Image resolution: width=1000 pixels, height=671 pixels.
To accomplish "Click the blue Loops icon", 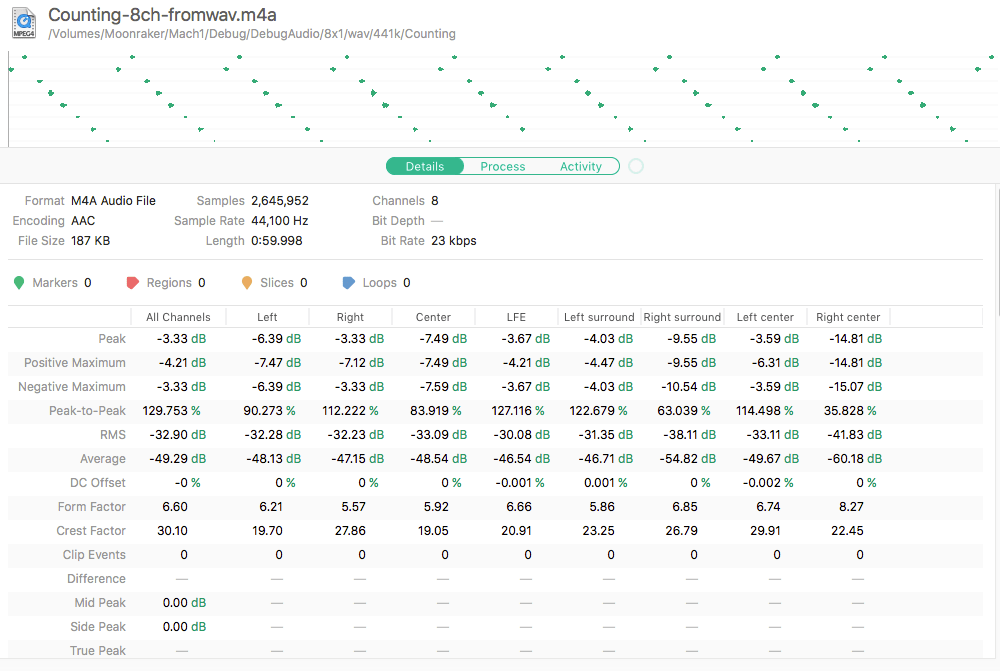I will (x=348, y=283).
